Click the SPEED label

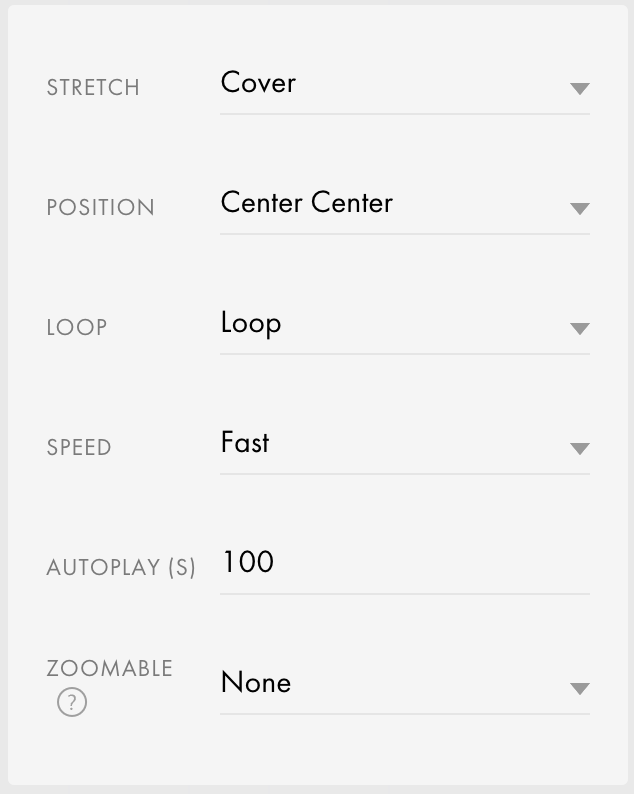(x=79, y=448)
